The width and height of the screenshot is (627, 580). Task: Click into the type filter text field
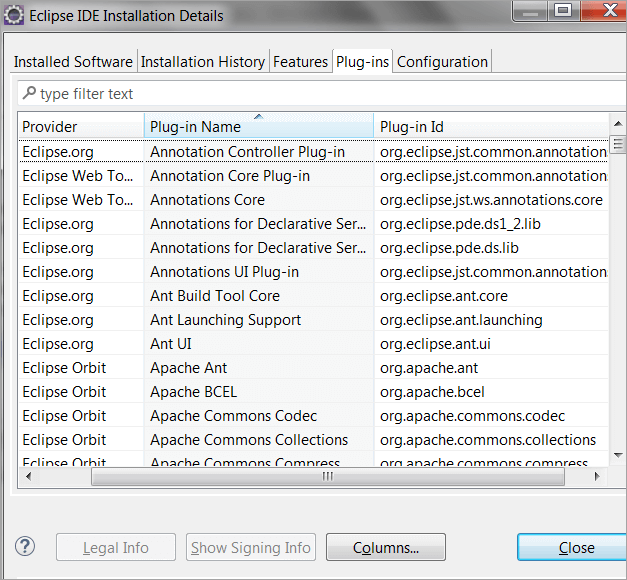tap(322, 94)
